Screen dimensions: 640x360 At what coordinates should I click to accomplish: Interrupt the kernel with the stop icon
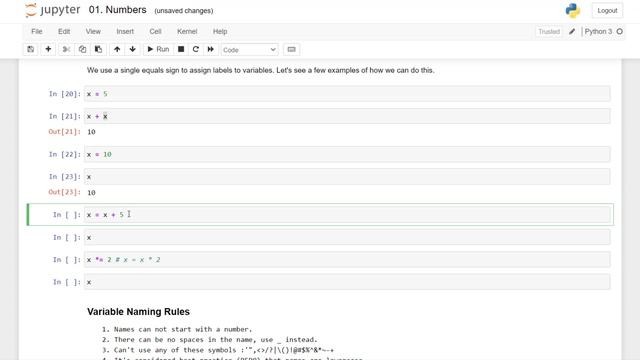pyautogui.click(x=181, y=49)
